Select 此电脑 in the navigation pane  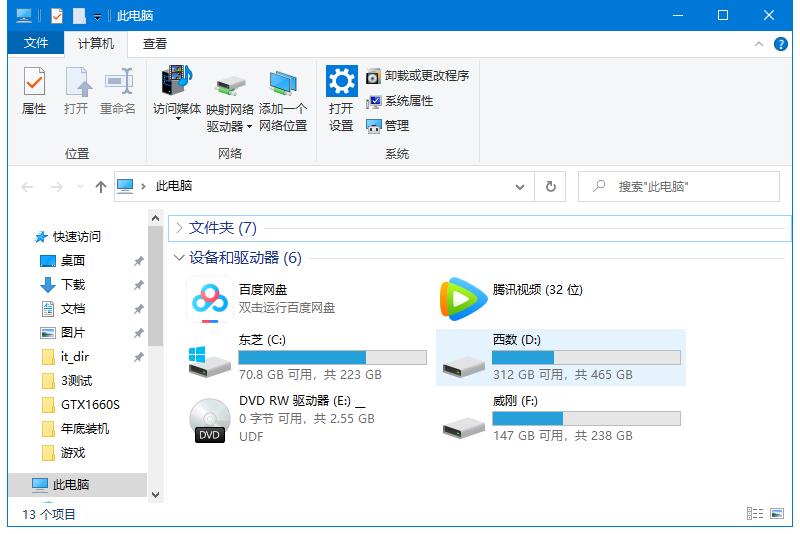pos(78,485)
